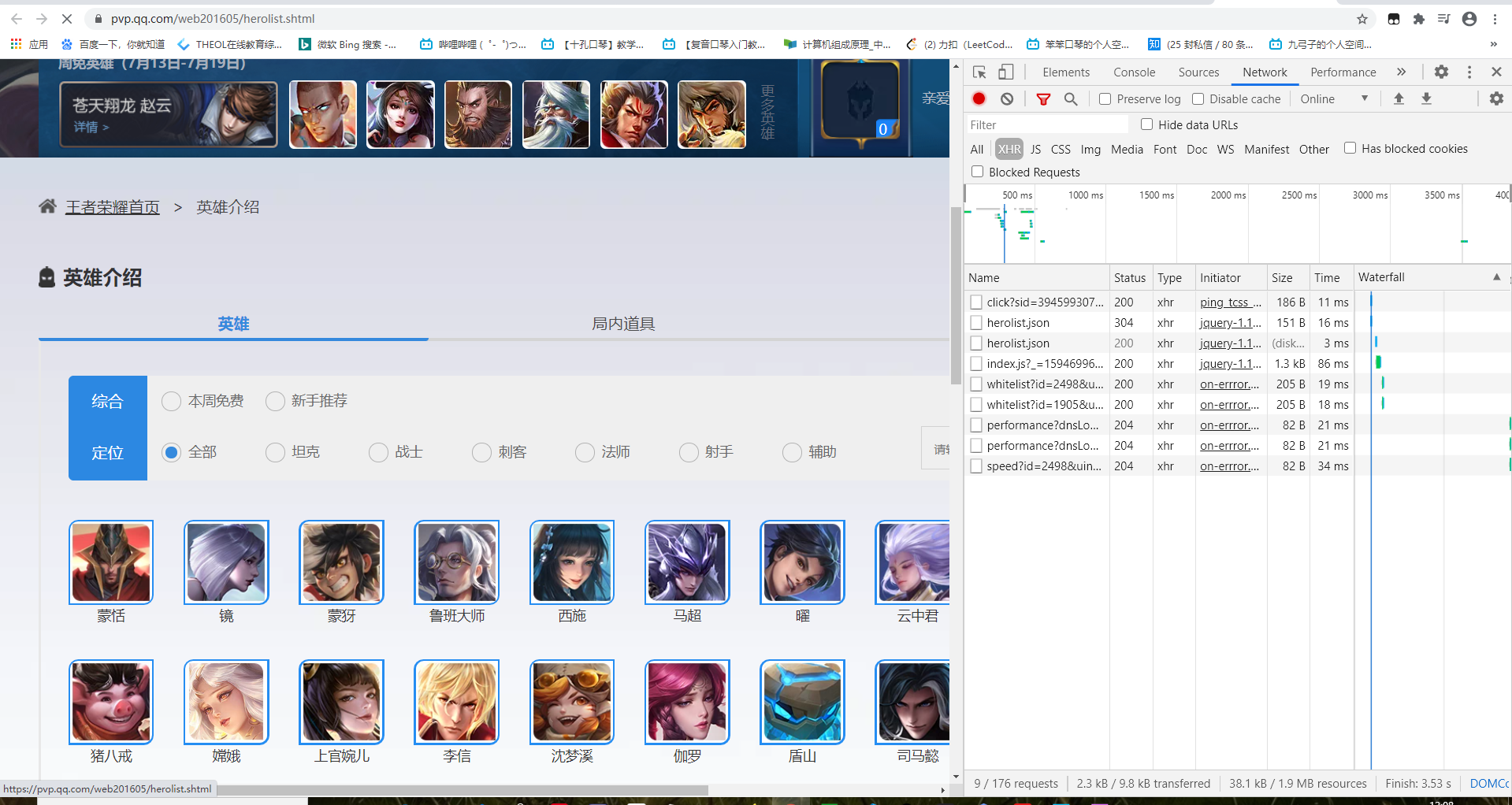
Task: Open the Performance tab
Action: coord(1343,72)
